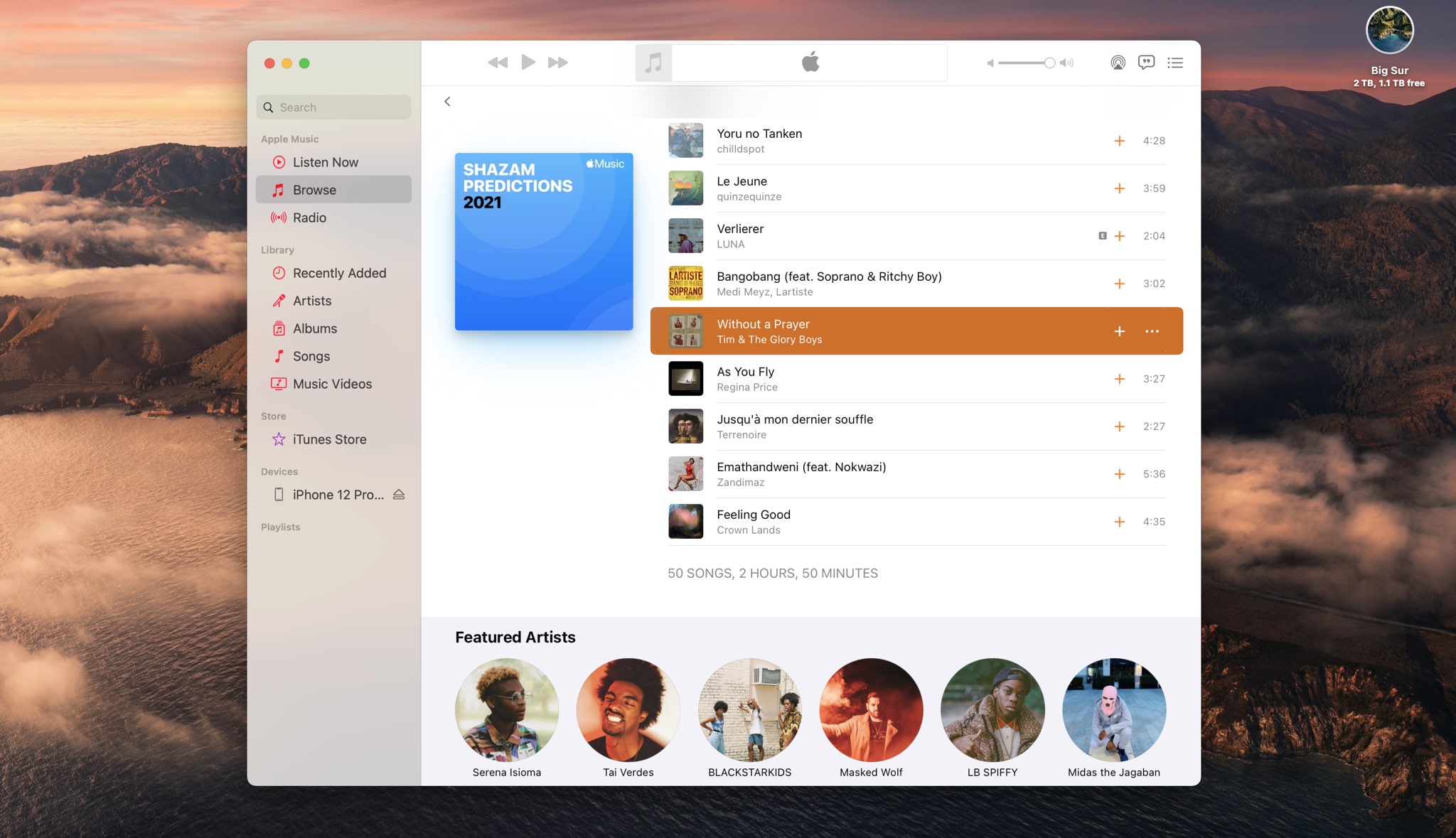Click the rewind previous track button
Viewport: 1456px width, 838px height.
coord(498,63)
